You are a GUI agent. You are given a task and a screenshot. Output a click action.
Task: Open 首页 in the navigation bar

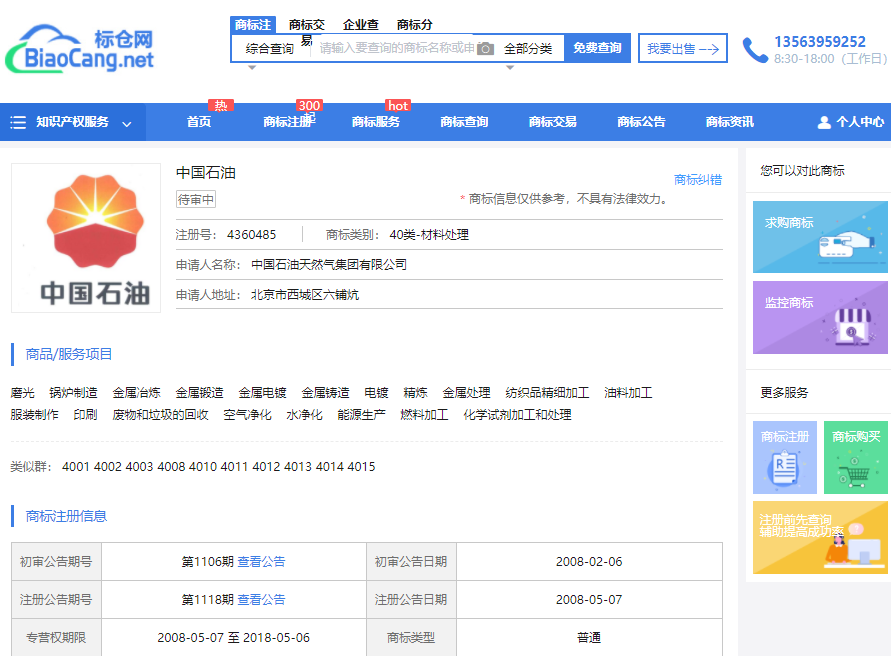click(199, 122)
